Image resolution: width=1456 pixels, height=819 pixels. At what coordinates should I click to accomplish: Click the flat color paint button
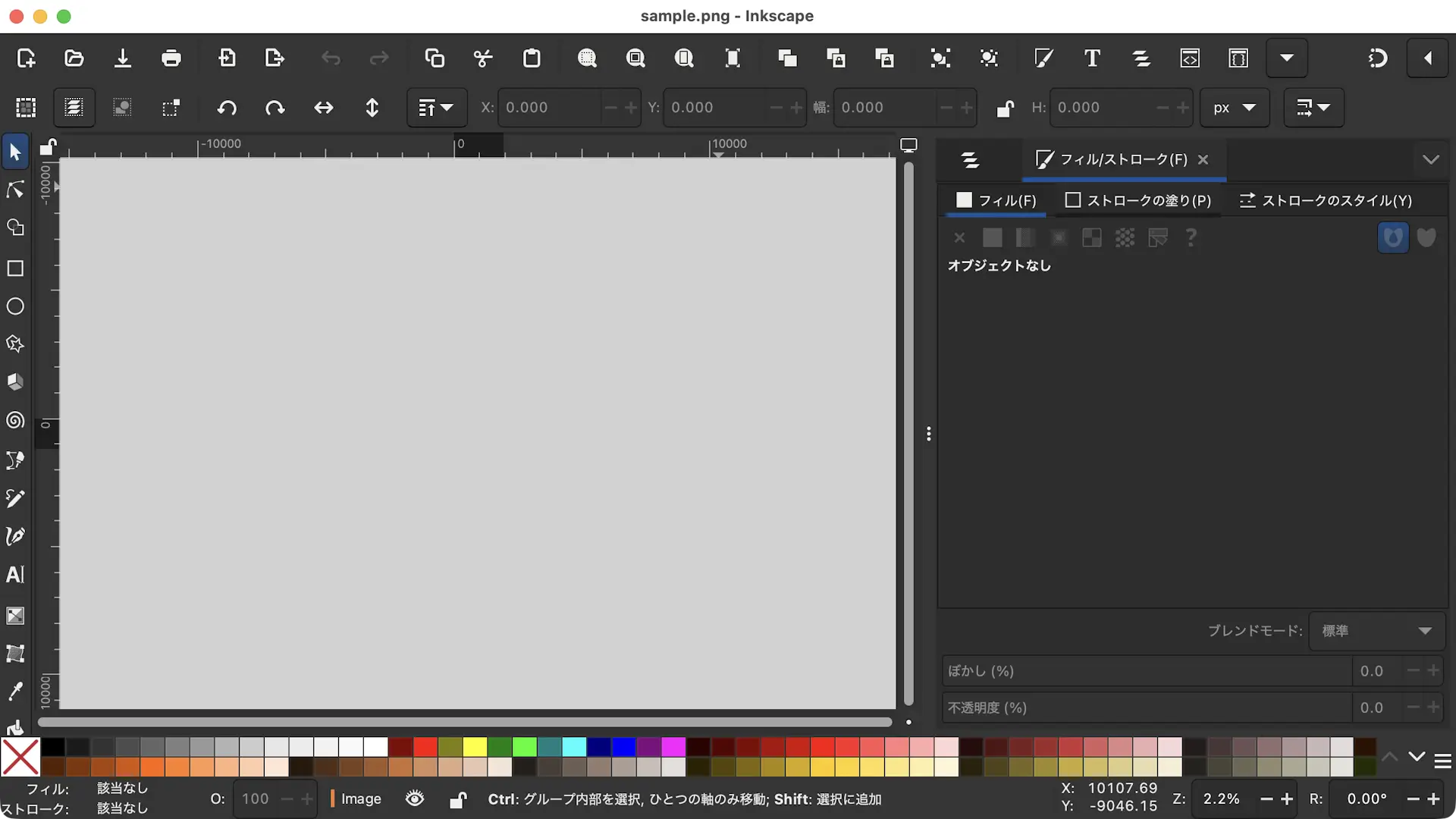click(x=992, y=238)
